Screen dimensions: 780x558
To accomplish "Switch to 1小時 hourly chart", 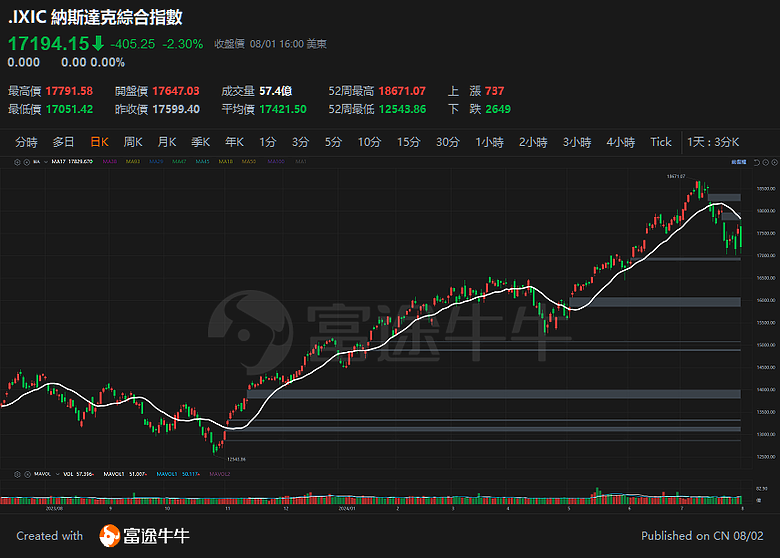I will (x=489, y=142).
